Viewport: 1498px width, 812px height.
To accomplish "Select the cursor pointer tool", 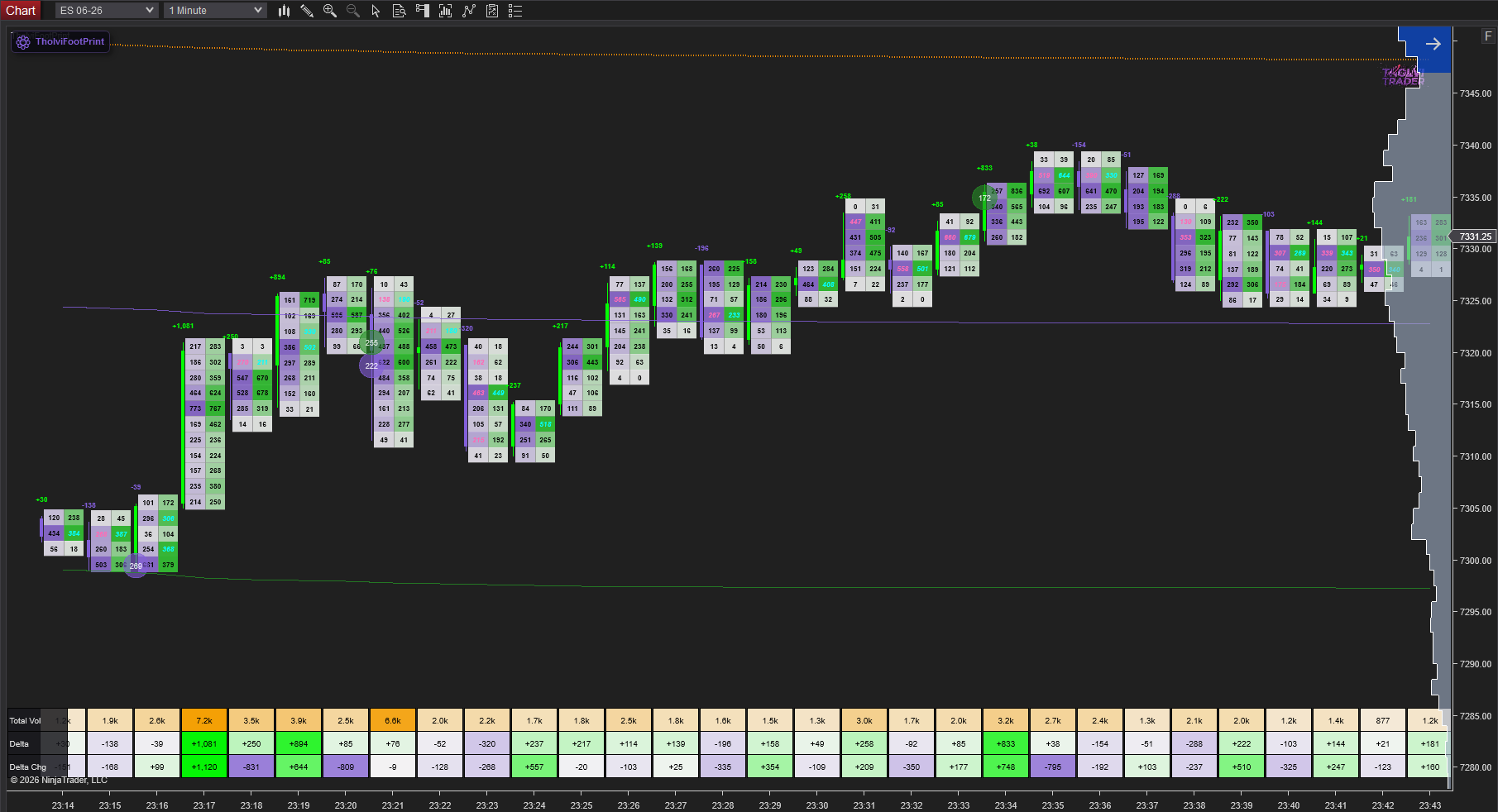I will click(376, 11).
